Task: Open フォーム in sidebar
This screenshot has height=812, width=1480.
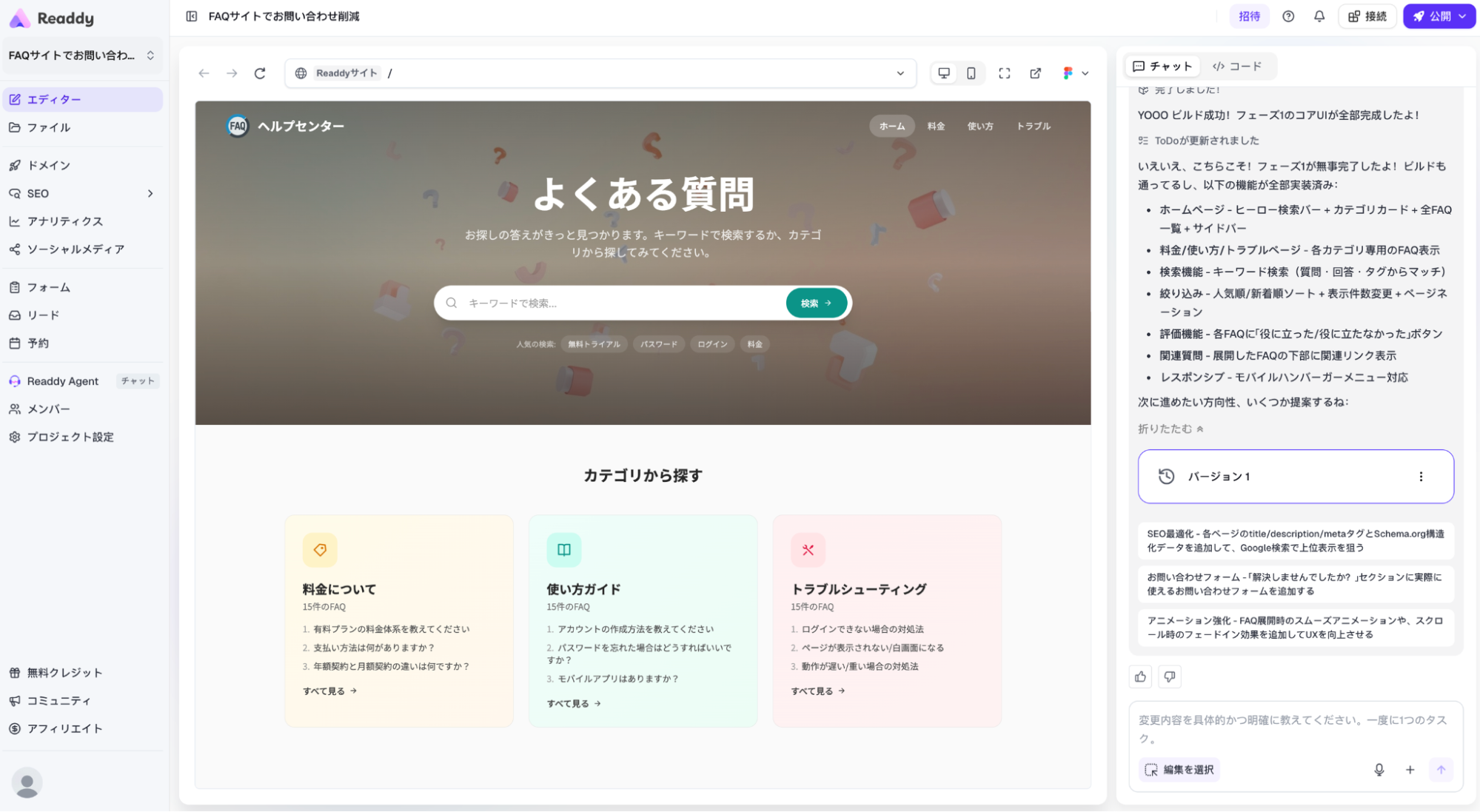Action: click(x=82, y=287)
